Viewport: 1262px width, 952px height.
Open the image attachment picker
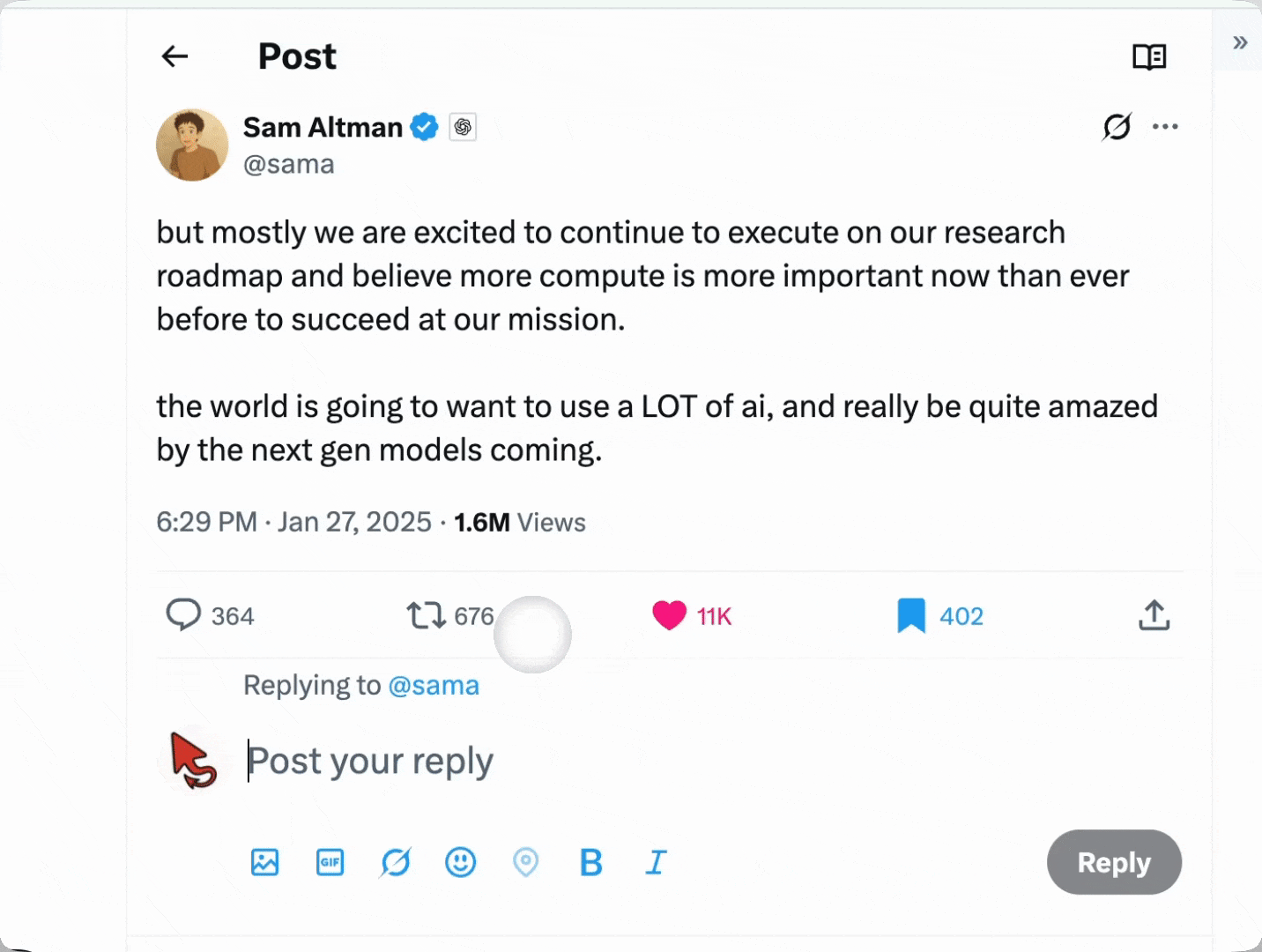tap(264, 862)
